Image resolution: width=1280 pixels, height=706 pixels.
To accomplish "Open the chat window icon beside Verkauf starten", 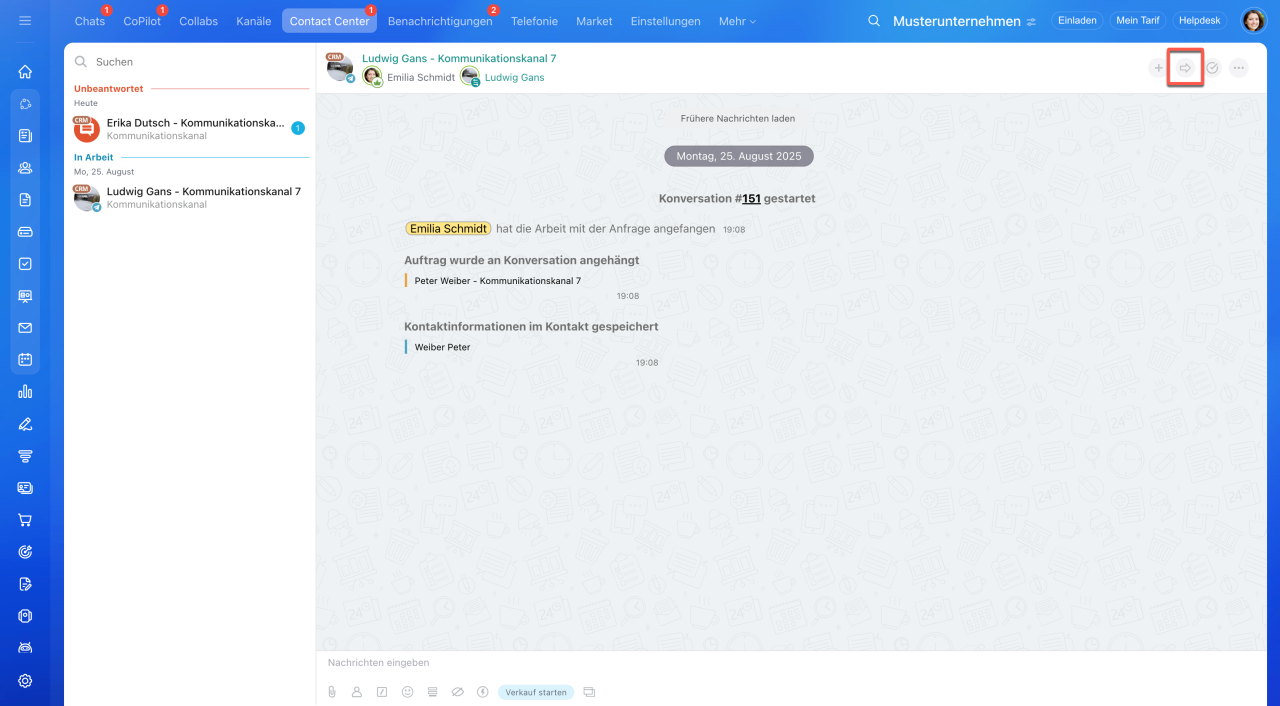I will click(x=589, y=692).
